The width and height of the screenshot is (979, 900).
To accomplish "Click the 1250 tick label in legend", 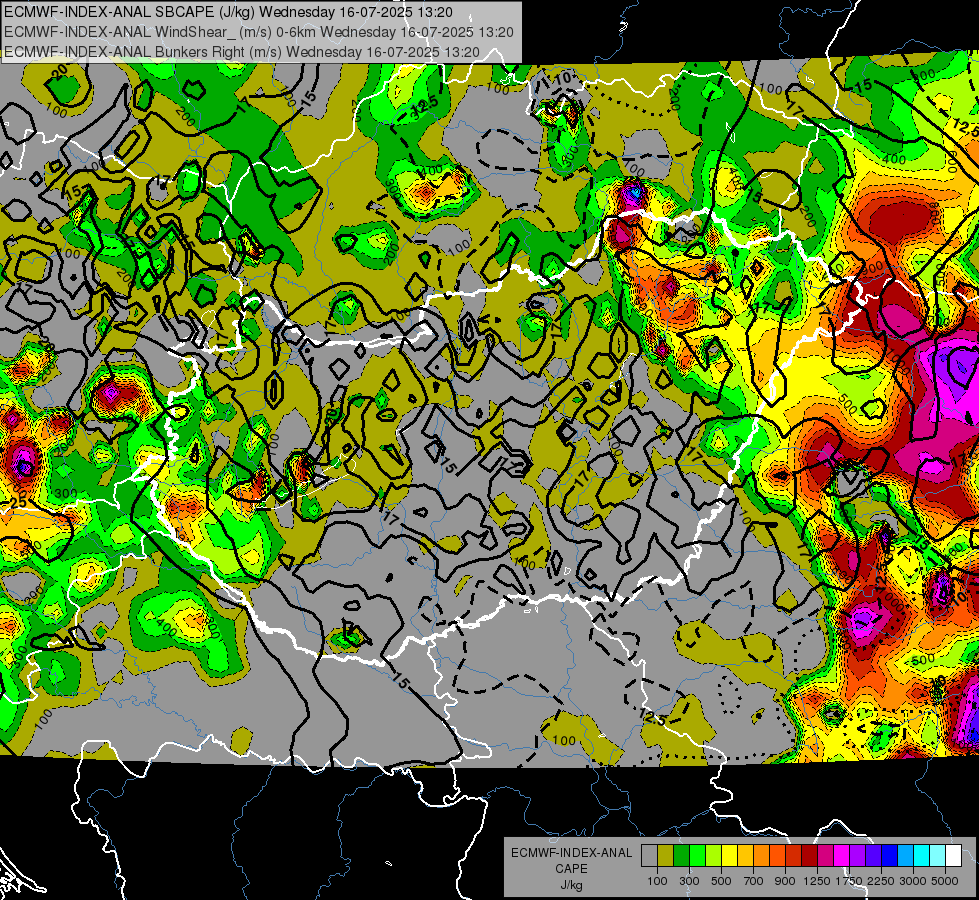I will click(x=817, y=881).
